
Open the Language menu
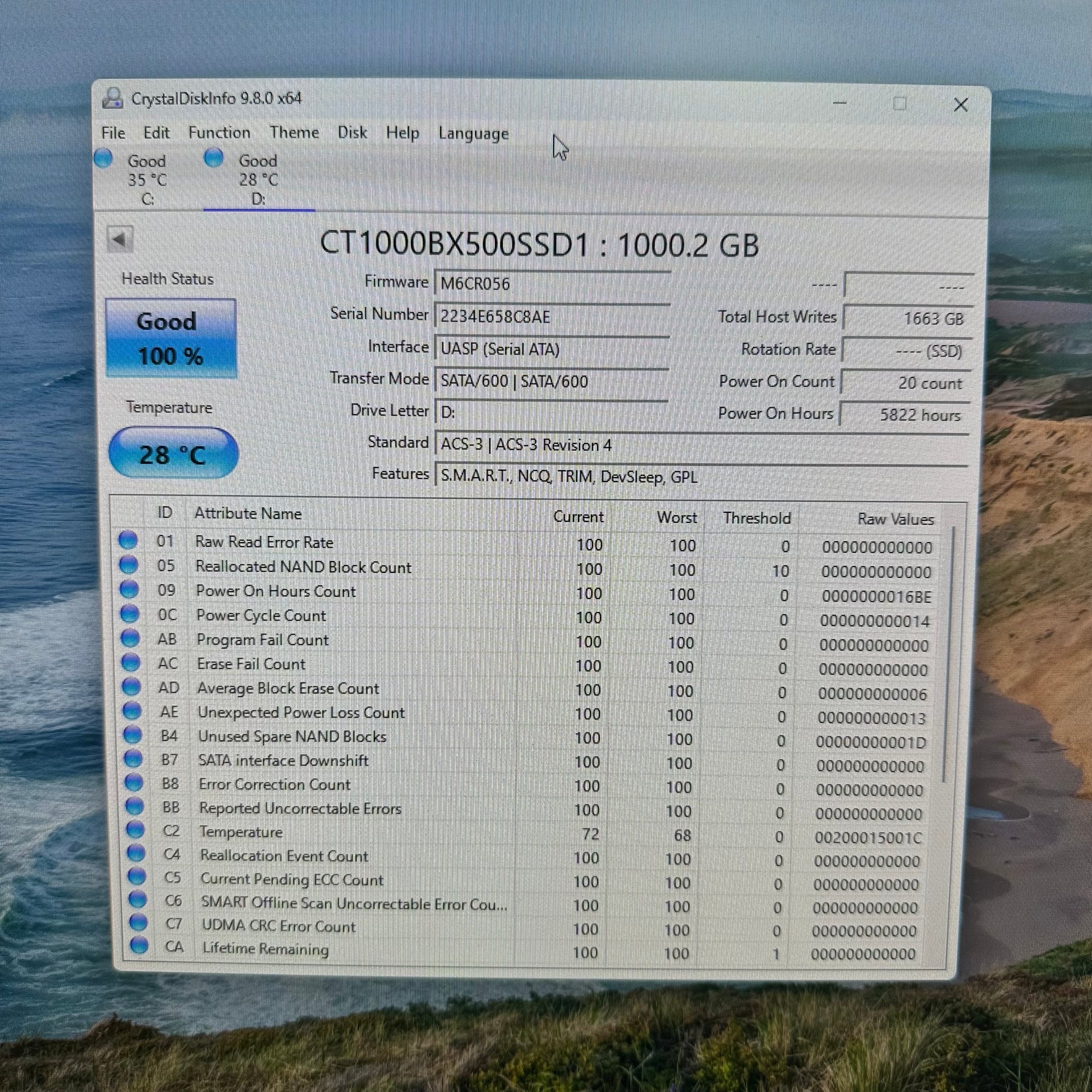coord(474,134)
